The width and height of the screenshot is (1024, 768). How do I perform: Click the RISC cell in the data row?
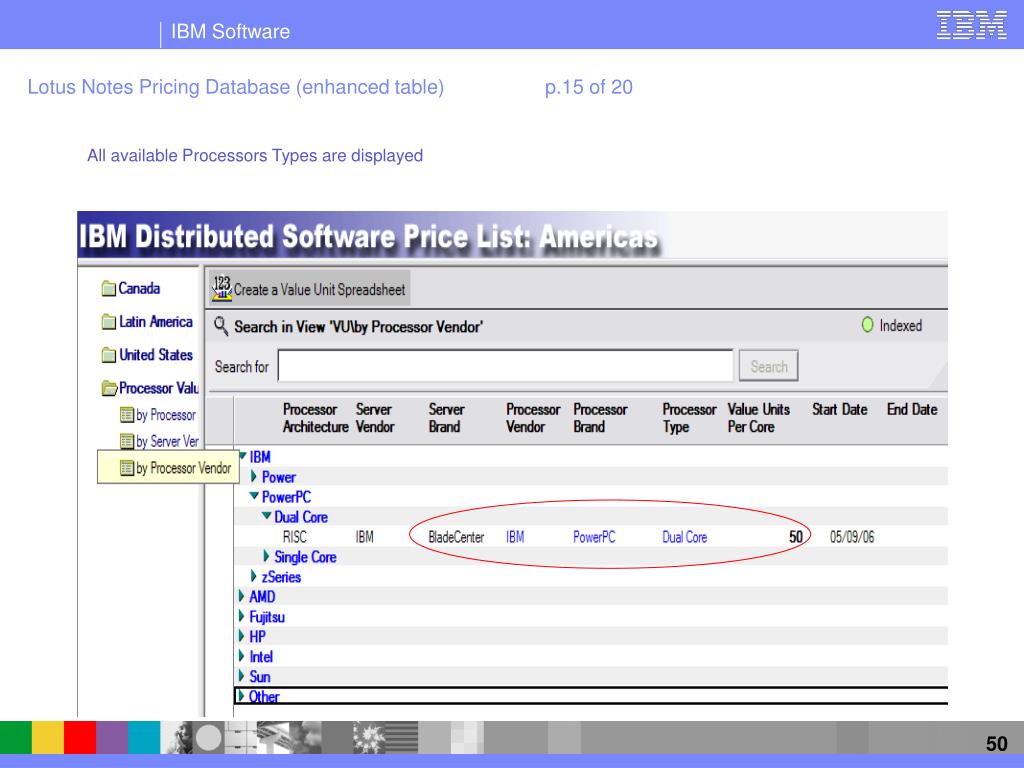pyautogui.click(x=295, y=537)
